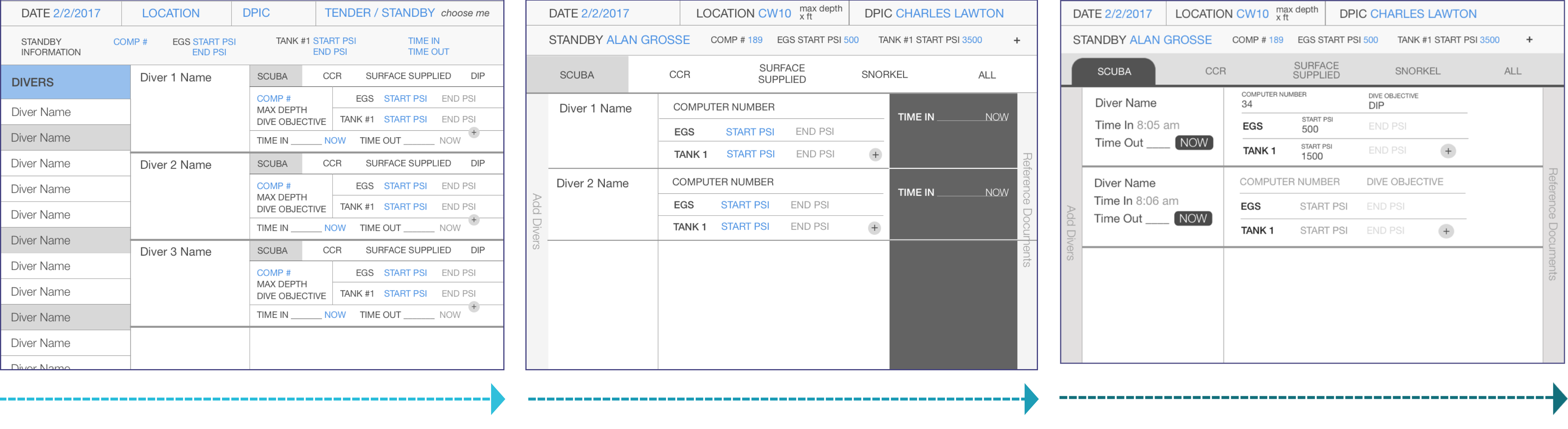
Task: Click arrowhead under the middle wireframe
Action: (x=1030, y=399)
